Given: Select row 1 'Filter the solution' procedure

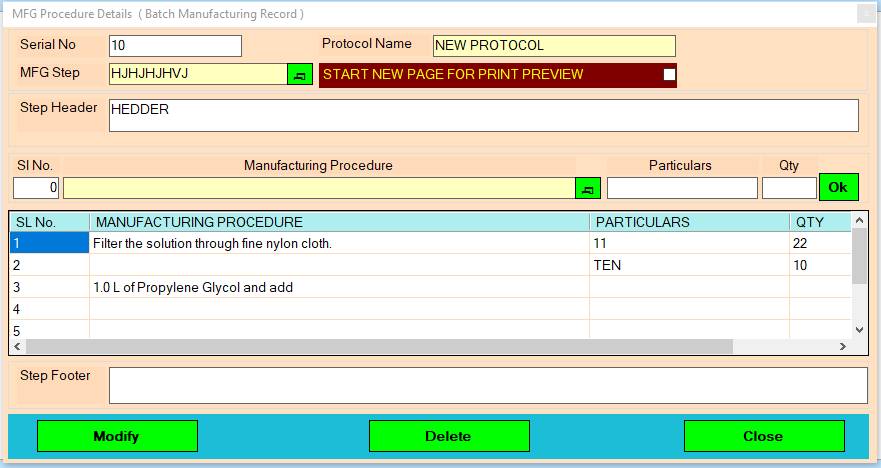Looking at the screenshot, I should (x=338, y=243).
